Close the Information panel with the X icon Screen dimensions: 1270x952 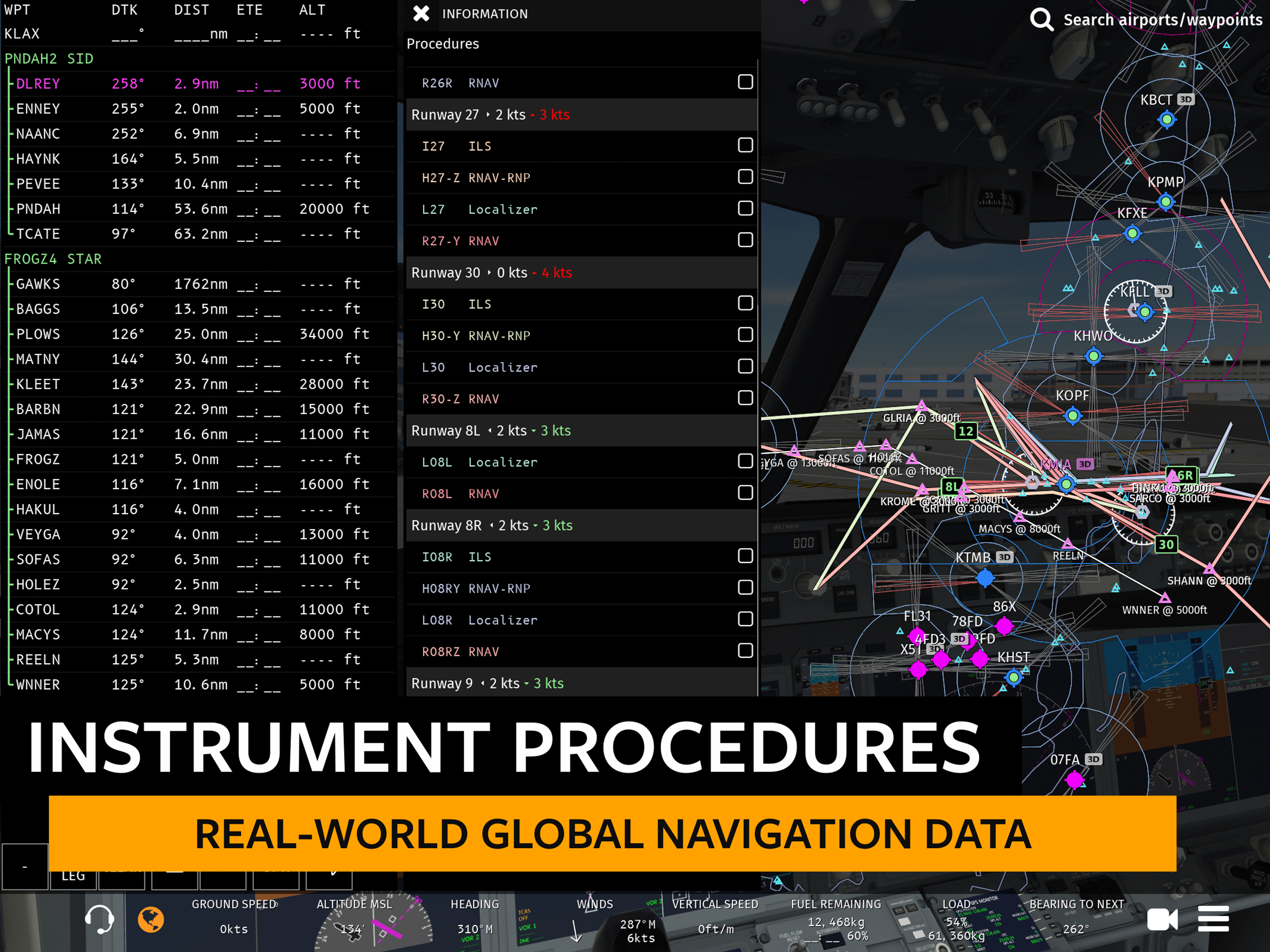click(421, 14)
